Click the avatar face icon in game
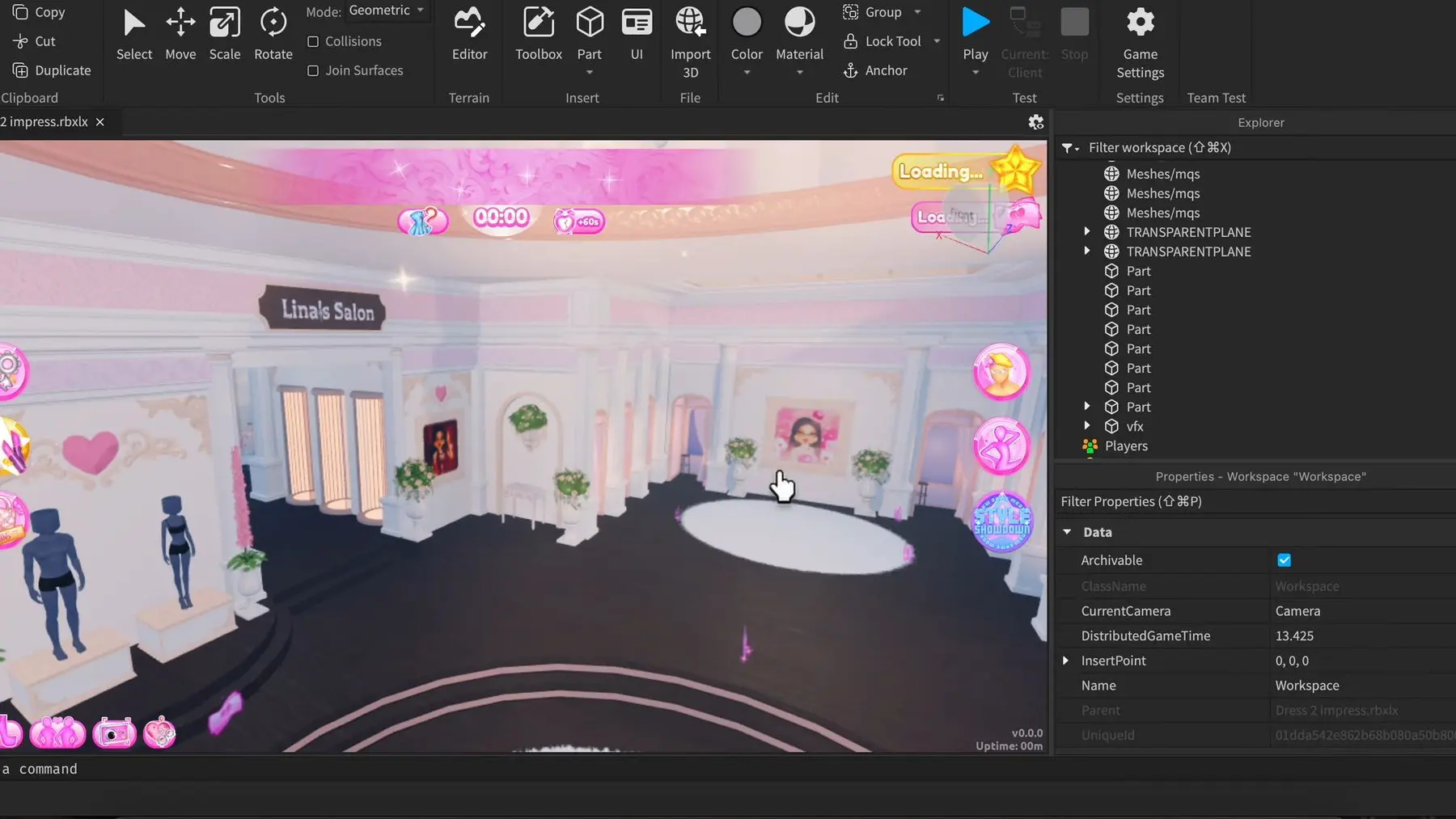The width and height of the screenshot is (1456, 819). (x=1001, y=372)
